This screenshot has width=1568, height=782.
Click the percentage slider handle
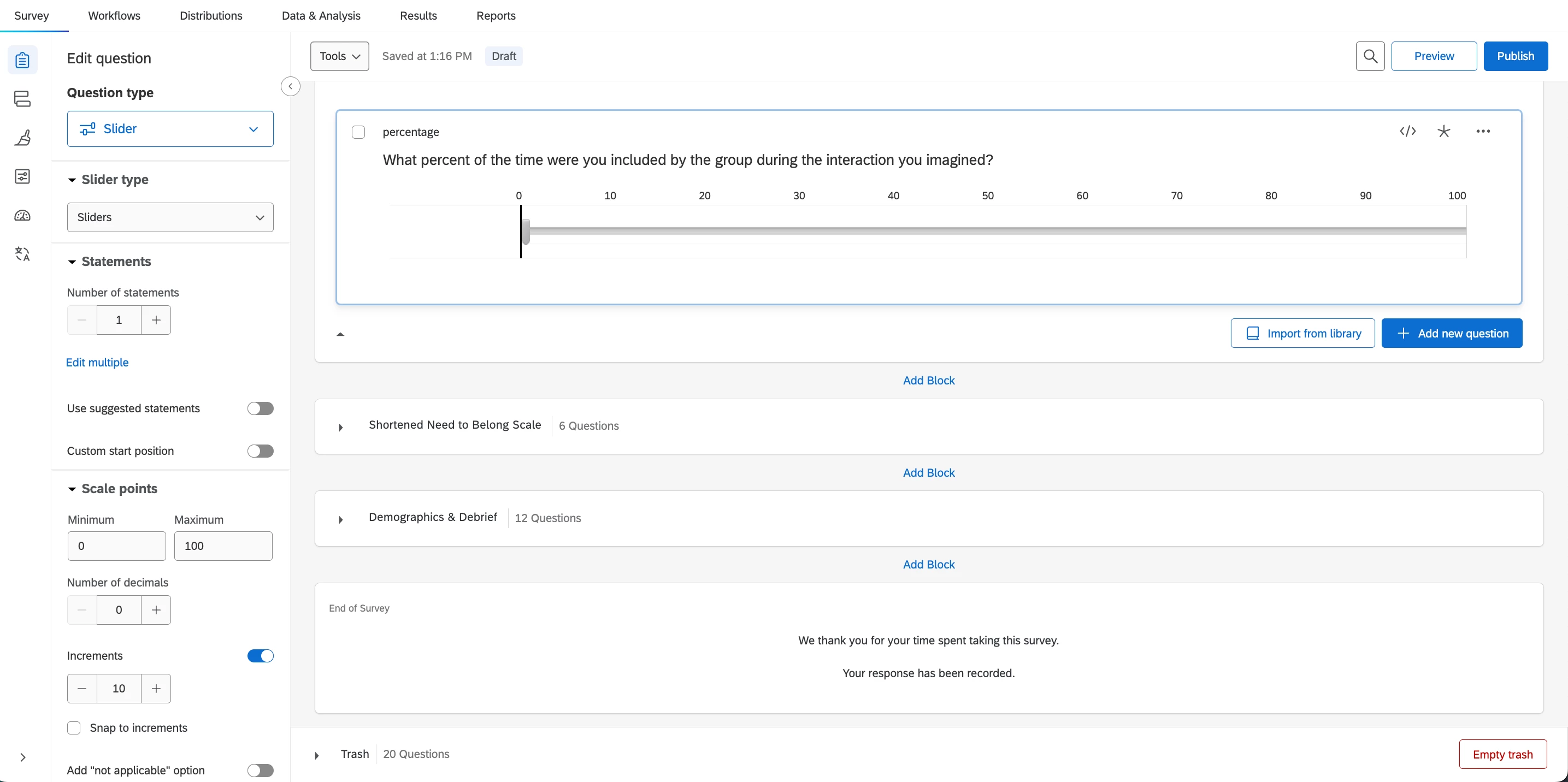pos(525,231)
